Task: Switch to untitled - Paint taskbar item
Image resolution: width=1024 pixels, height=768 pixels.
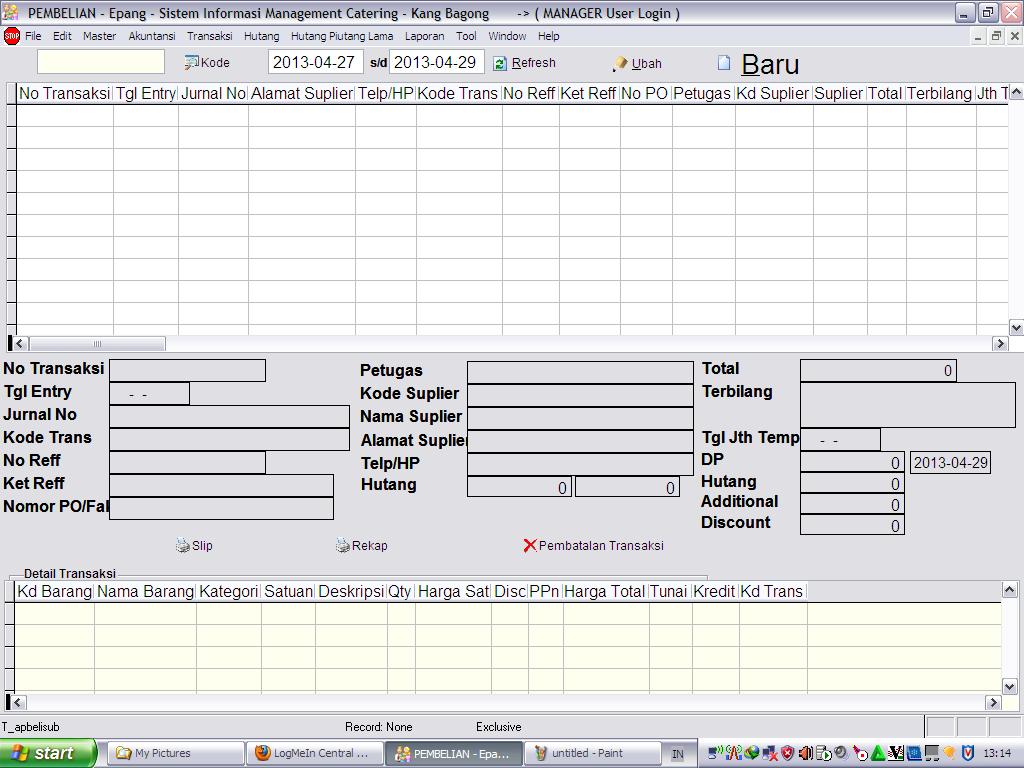Action: (593, 753)
